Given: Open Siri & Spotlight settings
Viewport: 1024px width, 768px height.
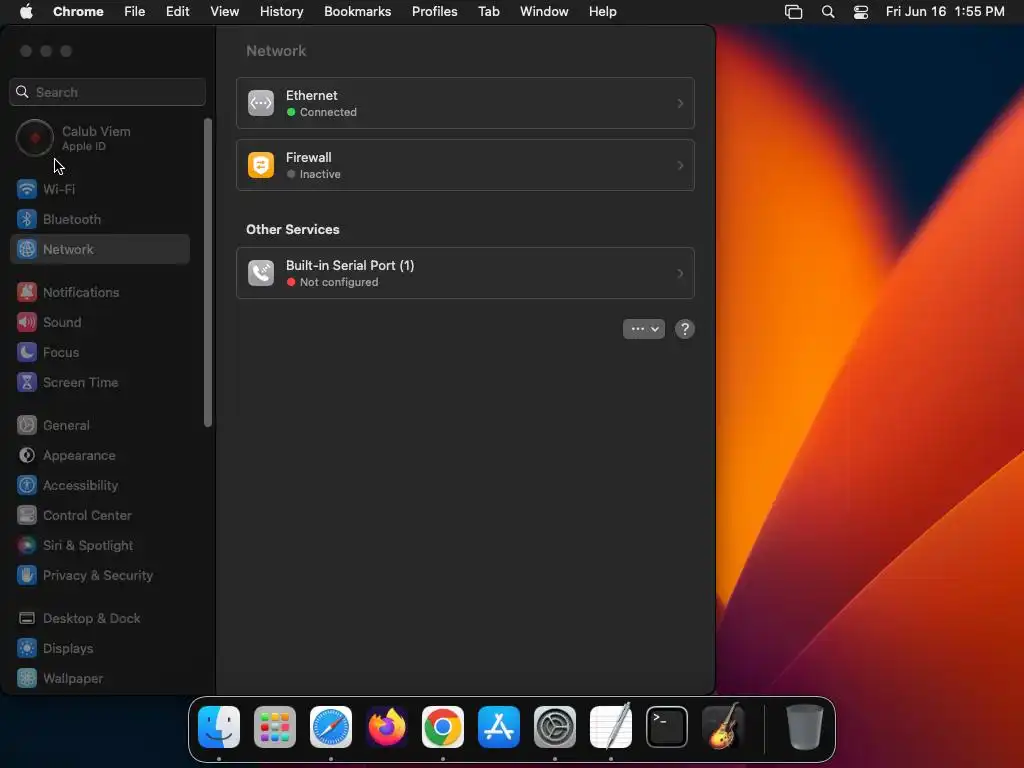Looking at the screenshot, I should [x=100, y=546].
